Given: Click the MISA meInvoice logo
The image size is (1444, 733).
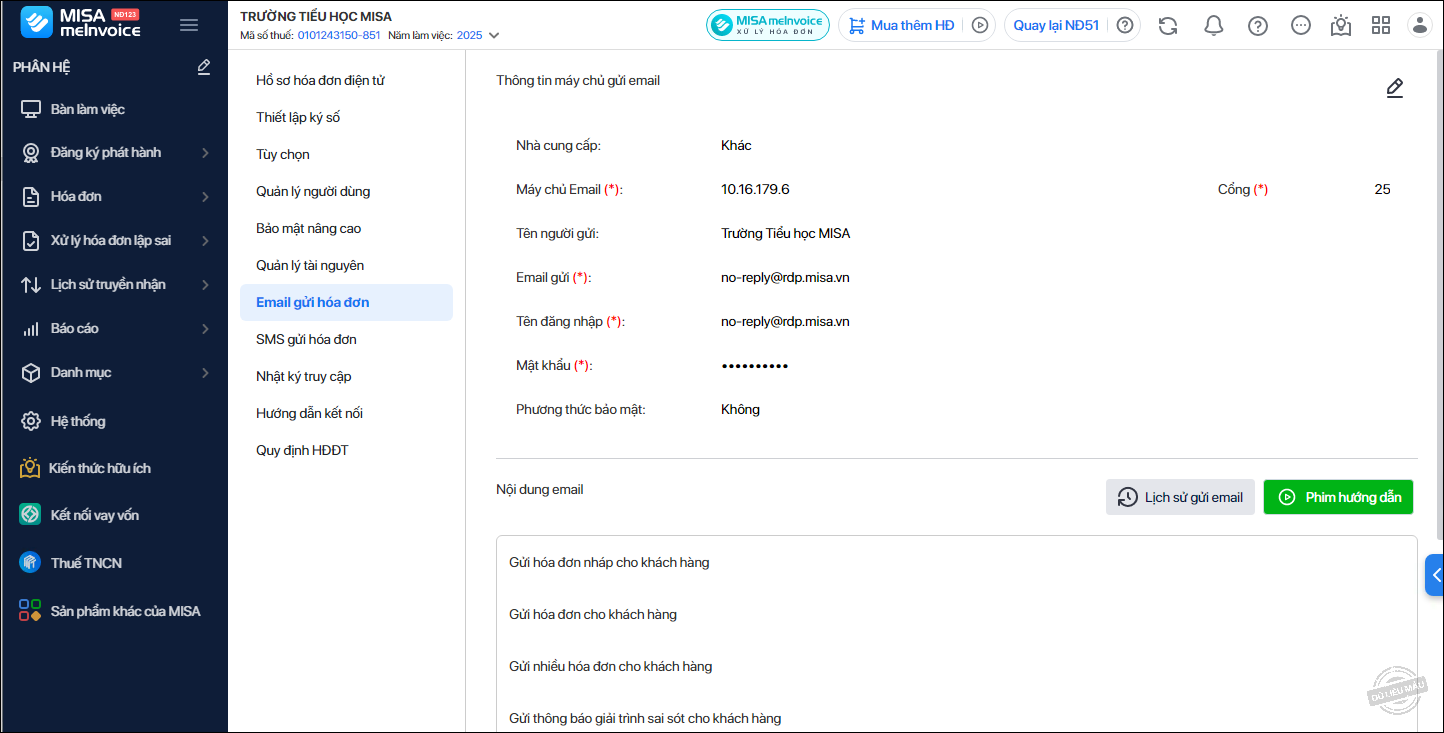Looking at the screenshot, I should (81, 23).
